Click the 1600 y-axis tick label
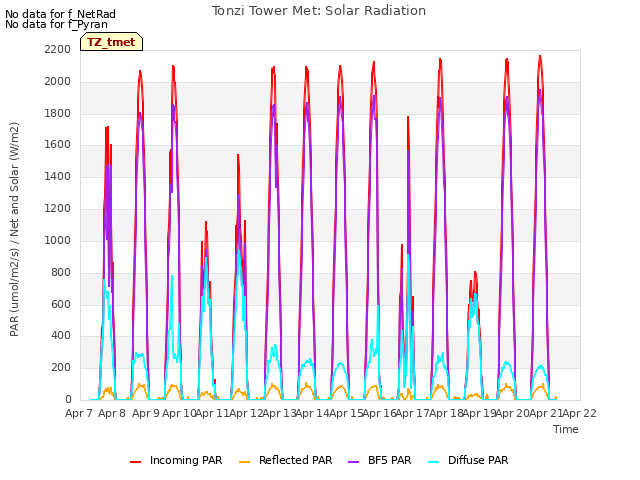 (58, 145)
